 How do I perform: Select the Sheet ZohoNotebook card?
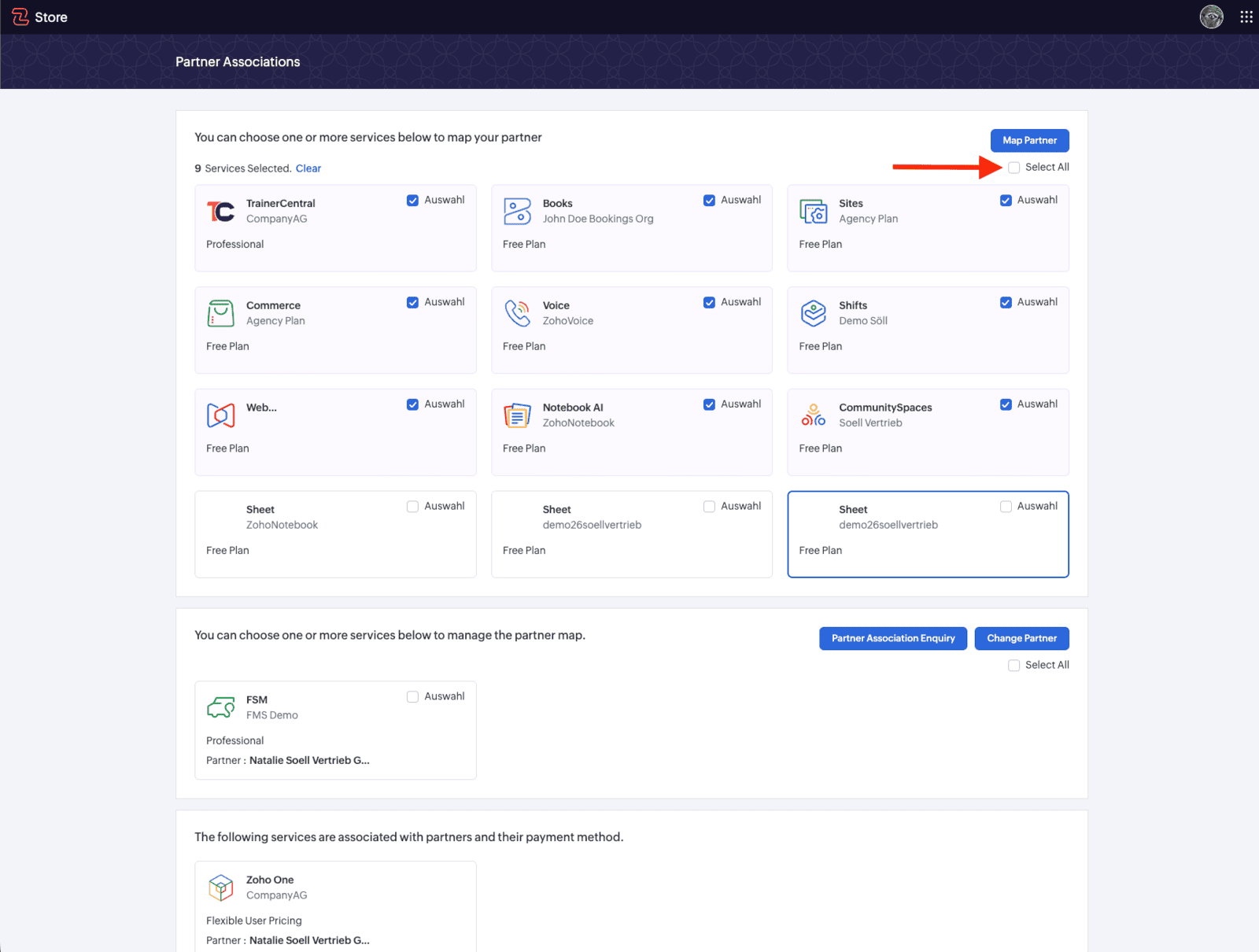pyautogui.click(x=335, y=534)
